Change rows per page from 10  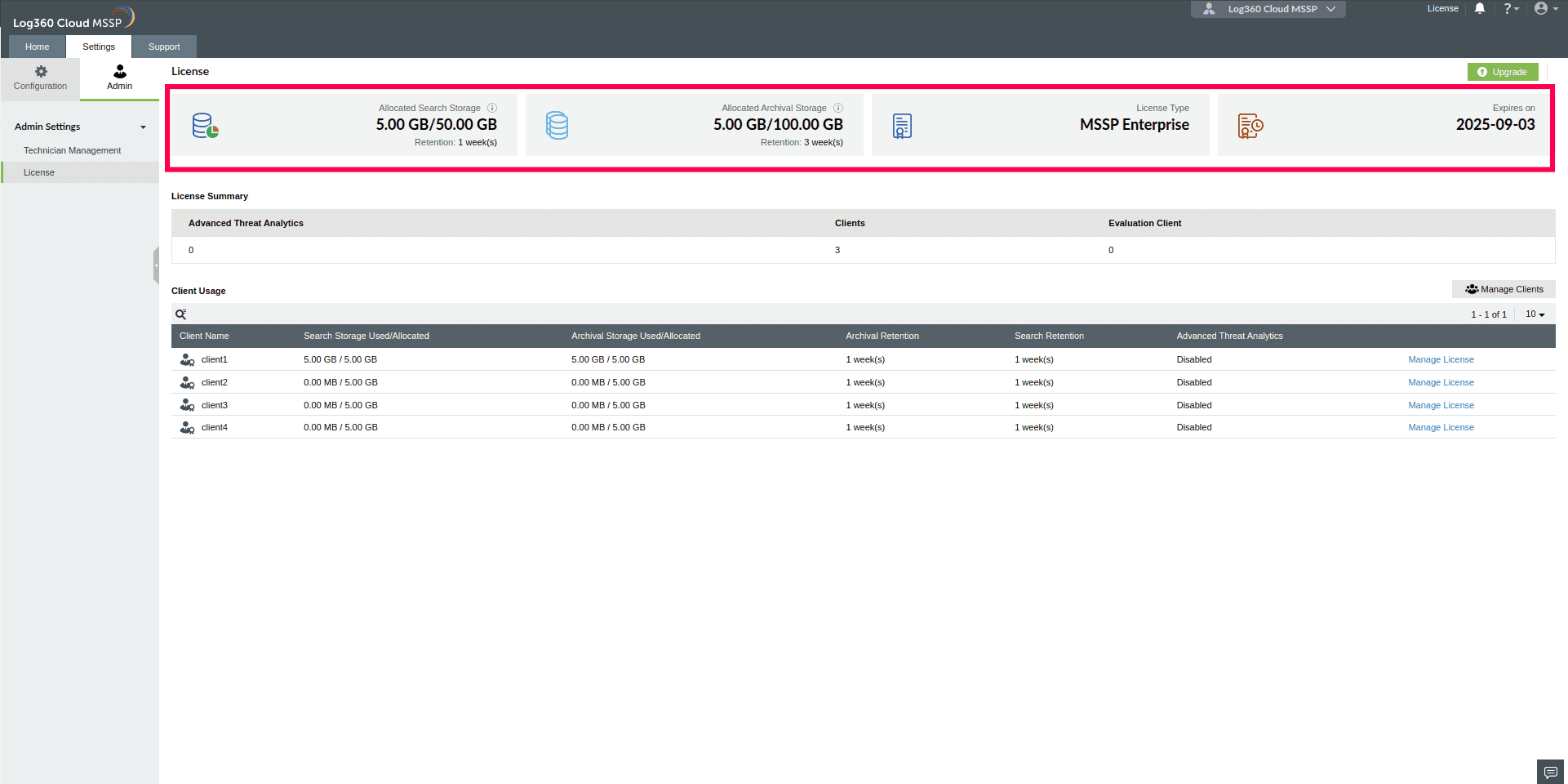[x=1535, y=314]
